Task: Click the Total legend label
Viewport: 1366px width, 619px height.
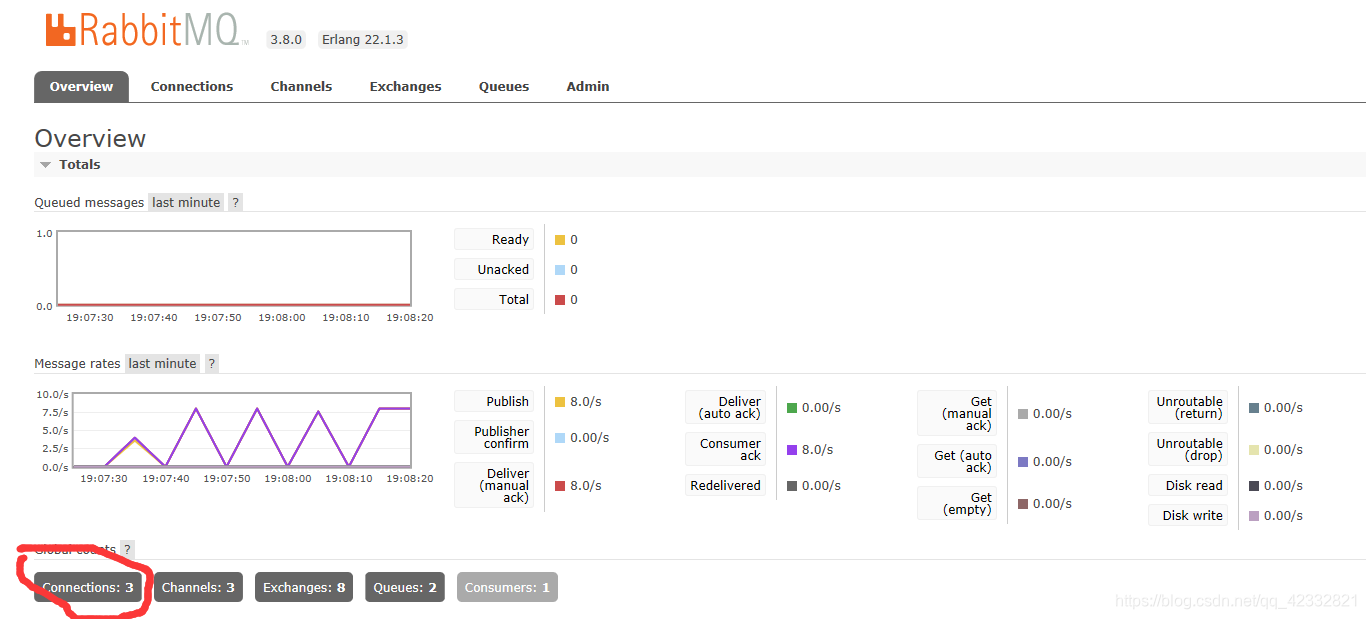Action: coord(494,299)
